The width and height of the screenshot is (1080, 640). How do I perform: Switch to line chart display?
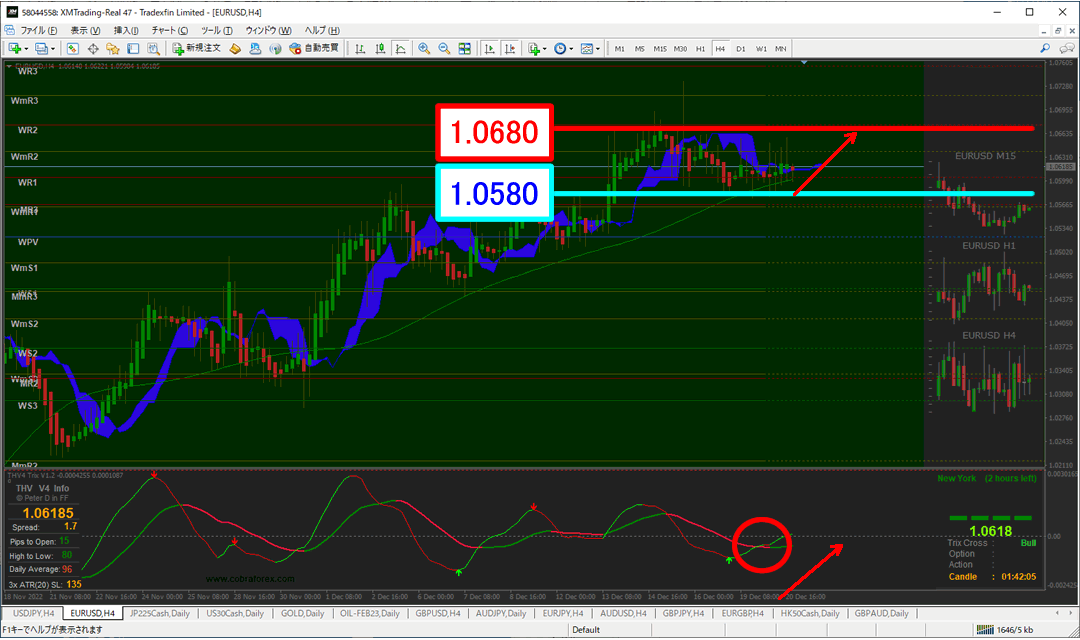(x=400, y=48)
